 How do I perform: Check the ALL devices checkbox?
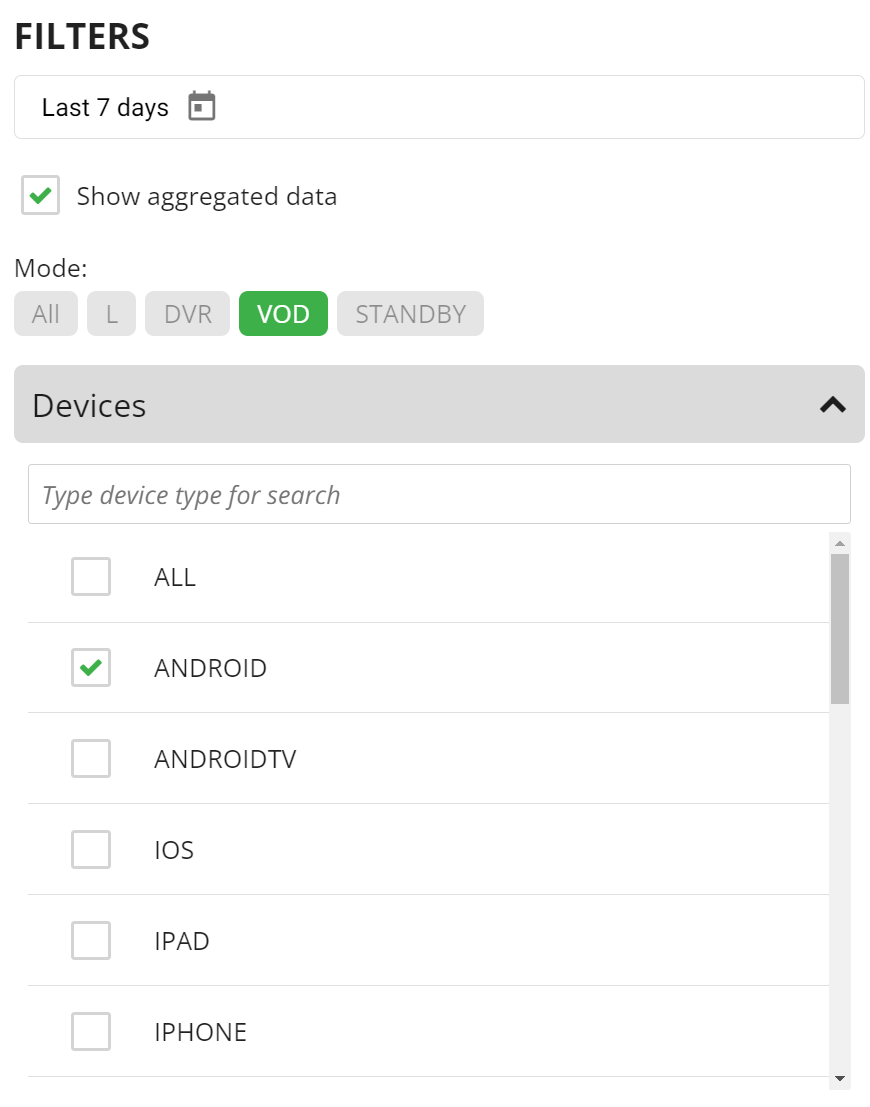91,576
